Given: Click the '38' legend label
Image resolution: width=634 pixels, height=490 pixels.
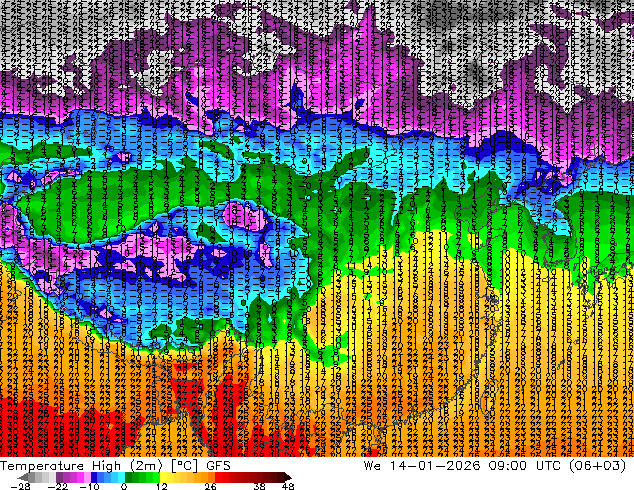Looking at the screenshot, I should click(259, 486).
